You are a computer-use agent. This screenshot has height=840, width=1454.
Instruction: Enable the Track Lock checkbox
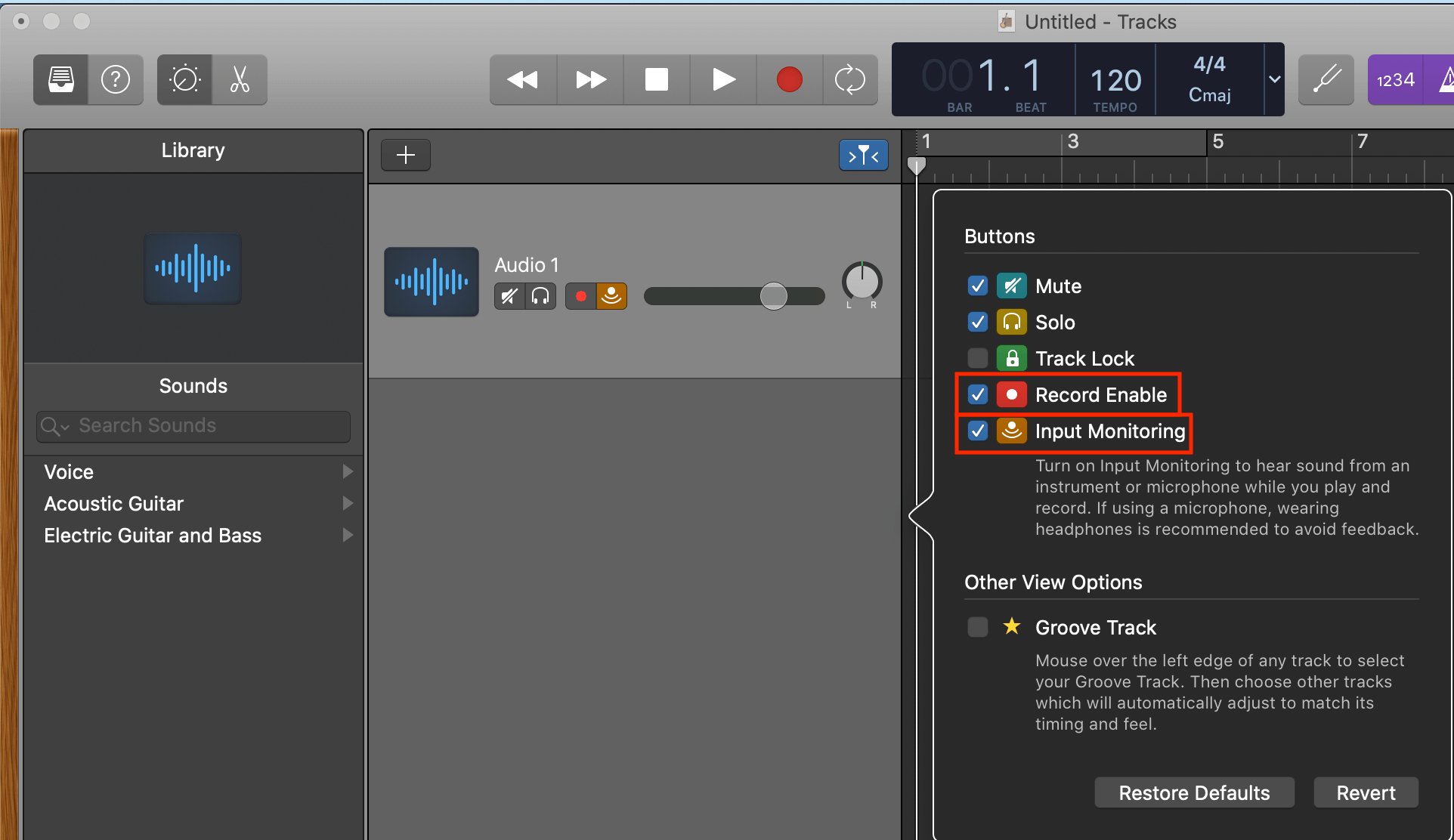(x=977, y=358)
